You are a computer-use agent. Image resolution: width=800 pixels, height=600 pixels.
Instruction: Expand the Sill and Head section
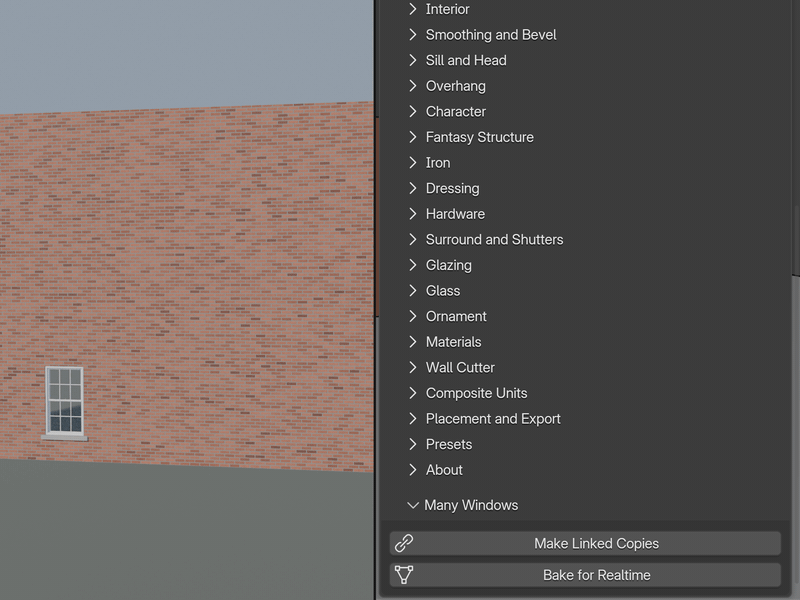tap(457, 60)
